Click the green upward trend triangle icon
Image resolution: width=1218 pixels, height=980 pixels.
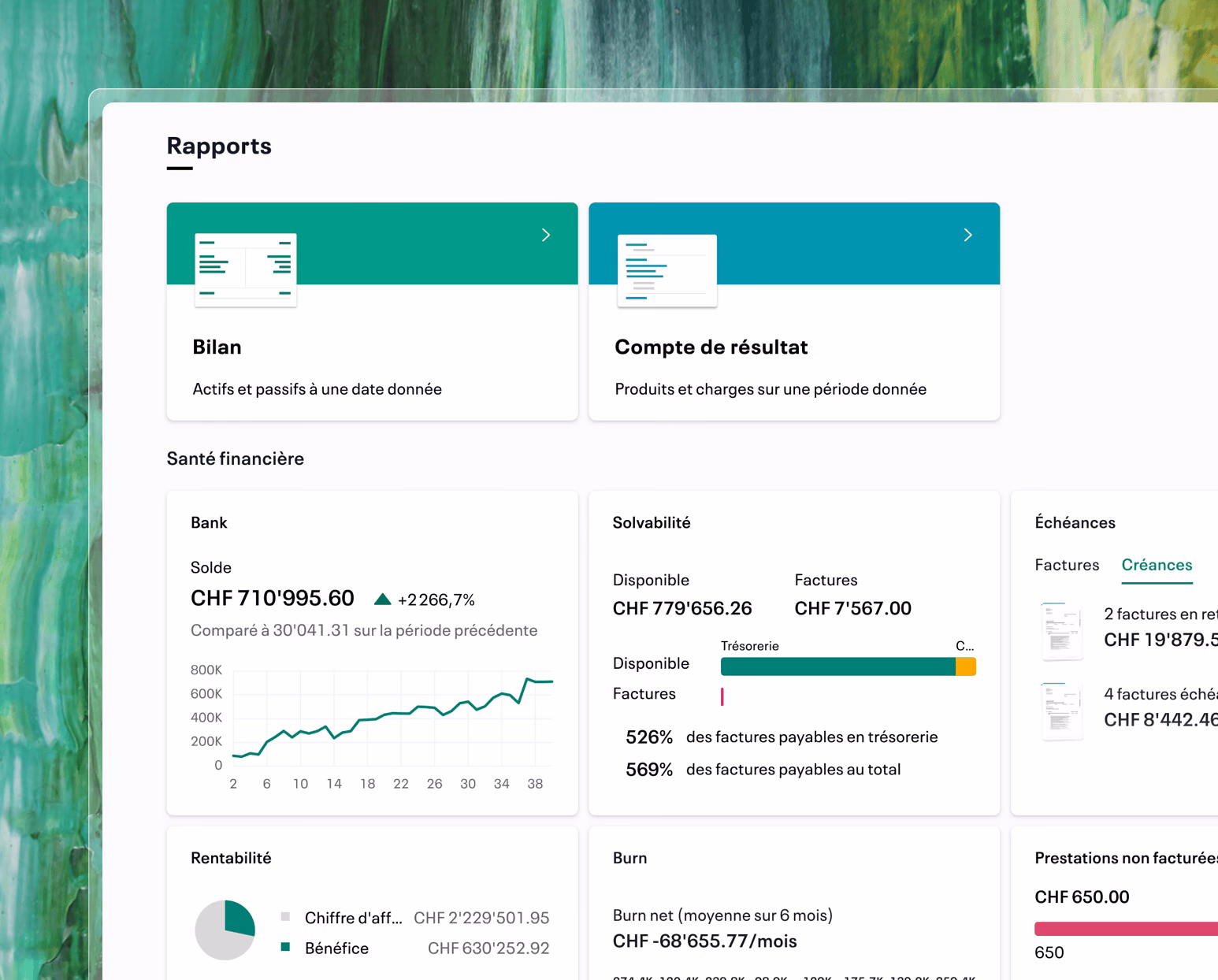(383, 600)
